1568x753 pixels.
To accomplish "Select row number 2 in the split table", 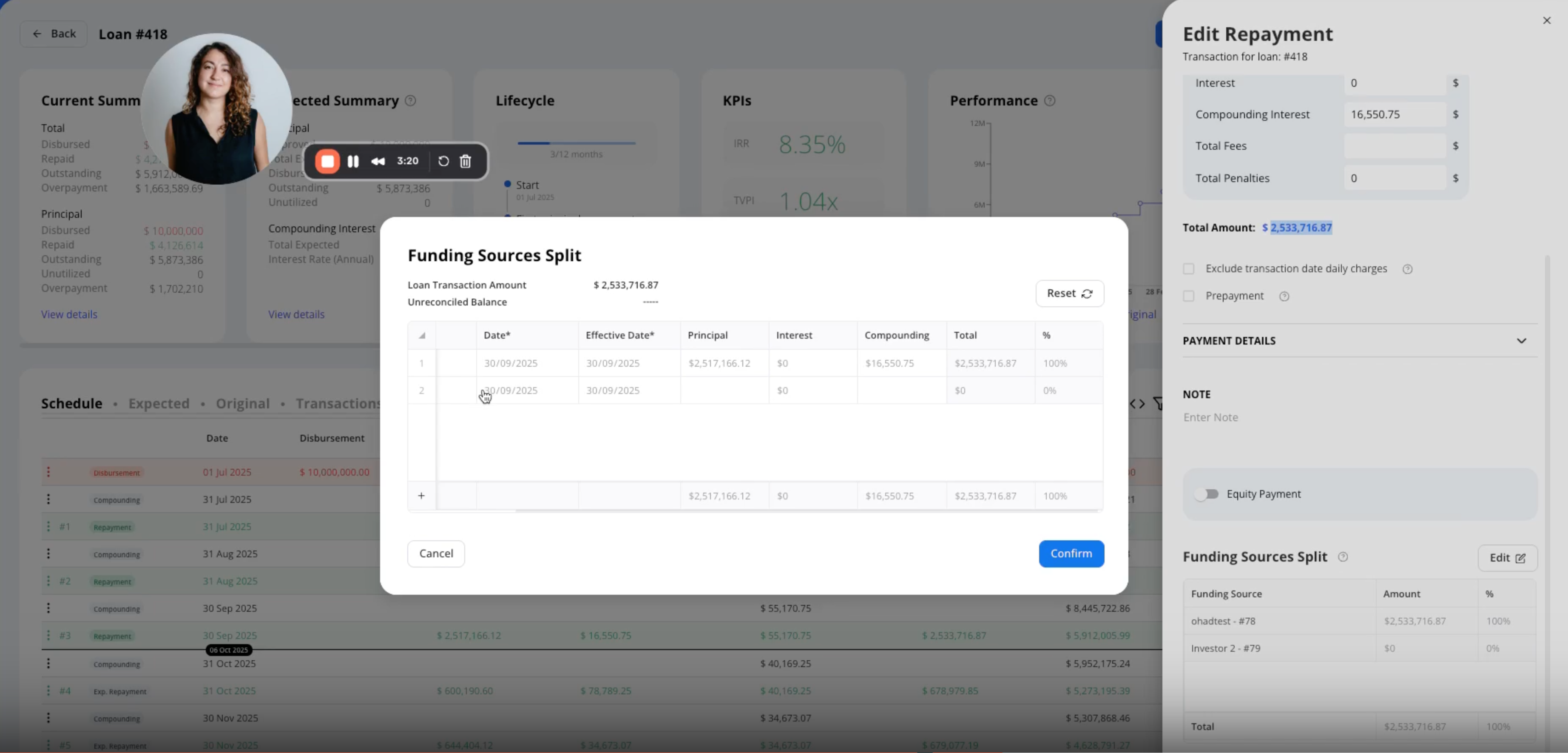I will [421, 391].
